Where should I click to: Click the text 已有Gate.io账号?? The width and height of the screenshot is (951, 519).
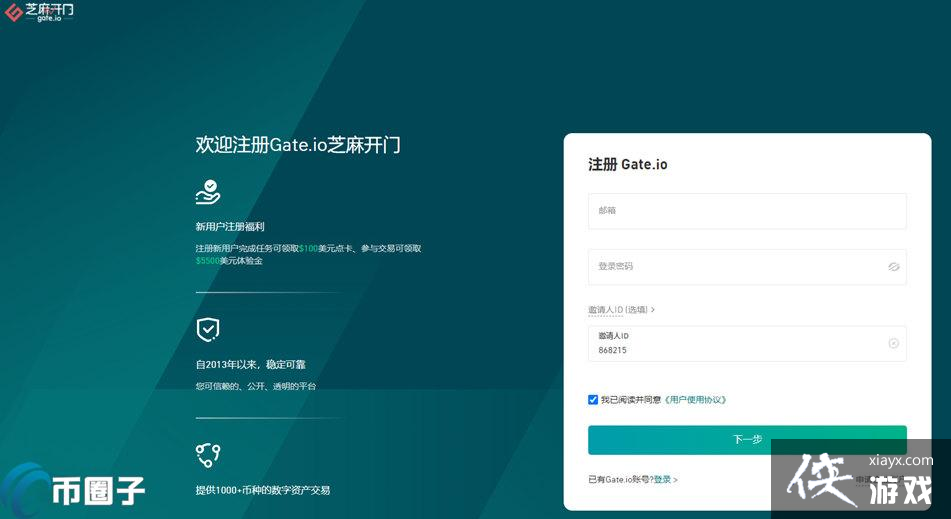pyautogui.click(x=620, y=480)
